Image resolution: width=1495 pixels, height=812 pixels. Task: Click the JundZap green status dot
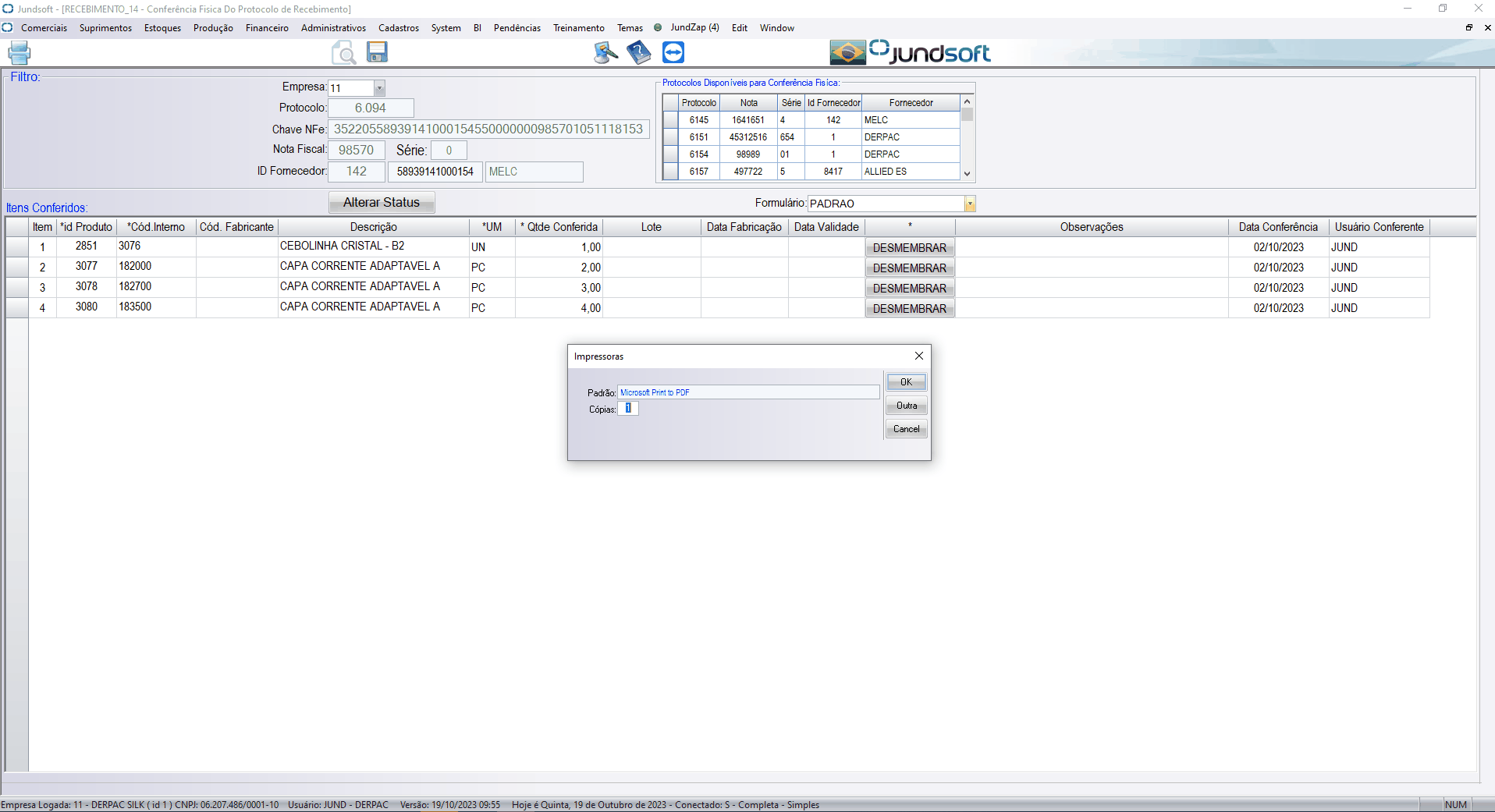658,27
